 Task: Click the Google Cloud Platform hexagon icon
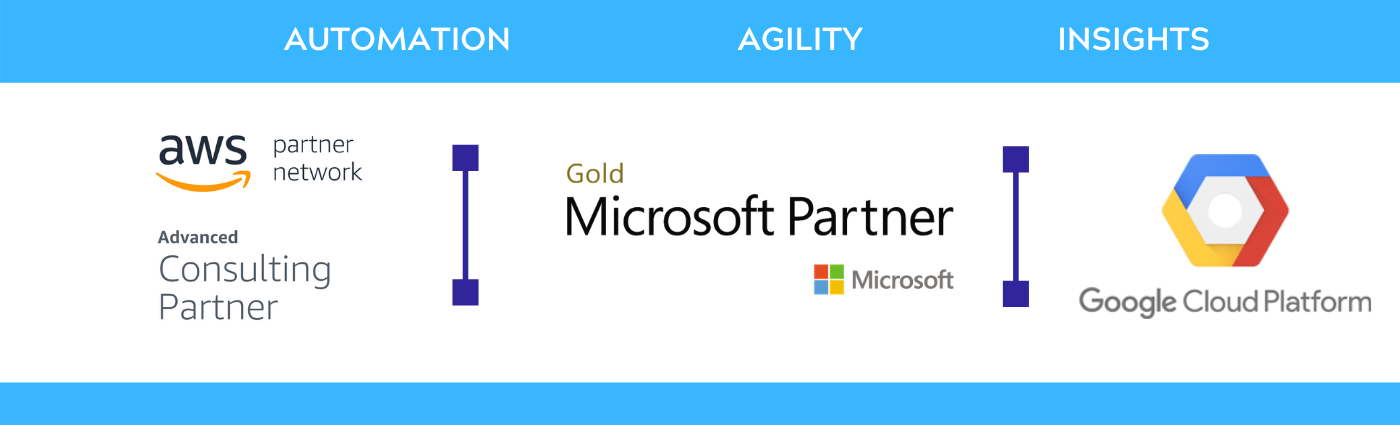[x=1225, y=210]
